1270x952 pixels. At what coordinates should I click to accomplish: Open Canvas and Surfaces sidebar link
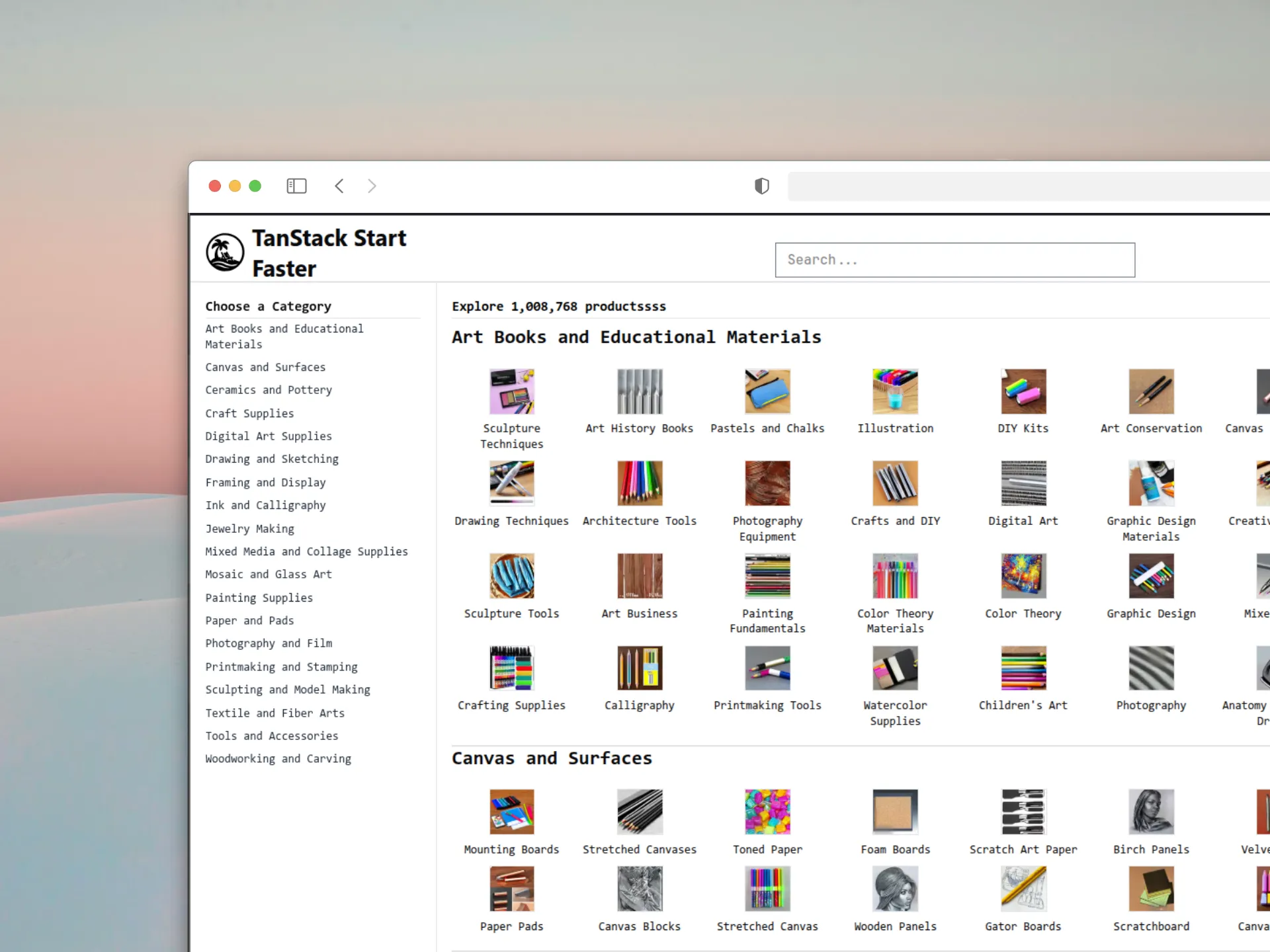point(265,368)
